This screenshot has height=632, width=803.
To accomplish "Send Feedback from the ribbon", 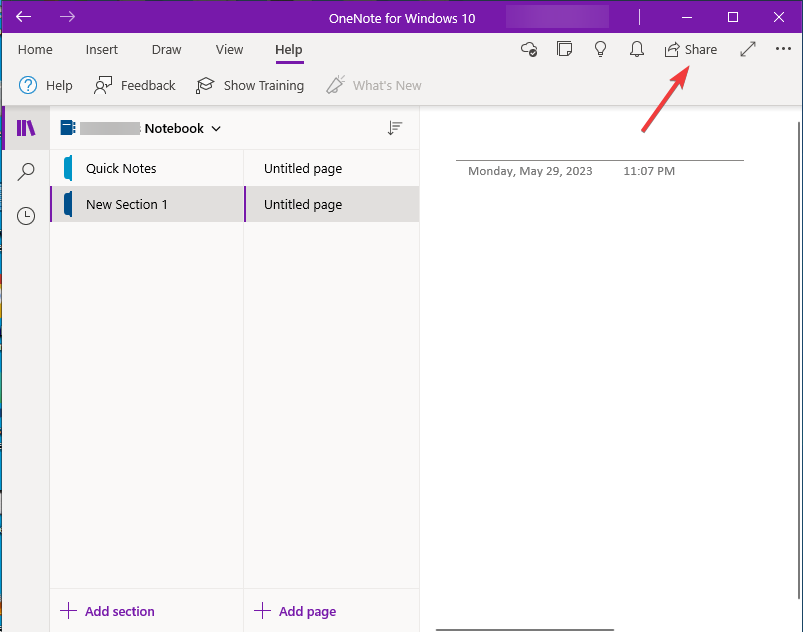I will [x=135, y=85].
